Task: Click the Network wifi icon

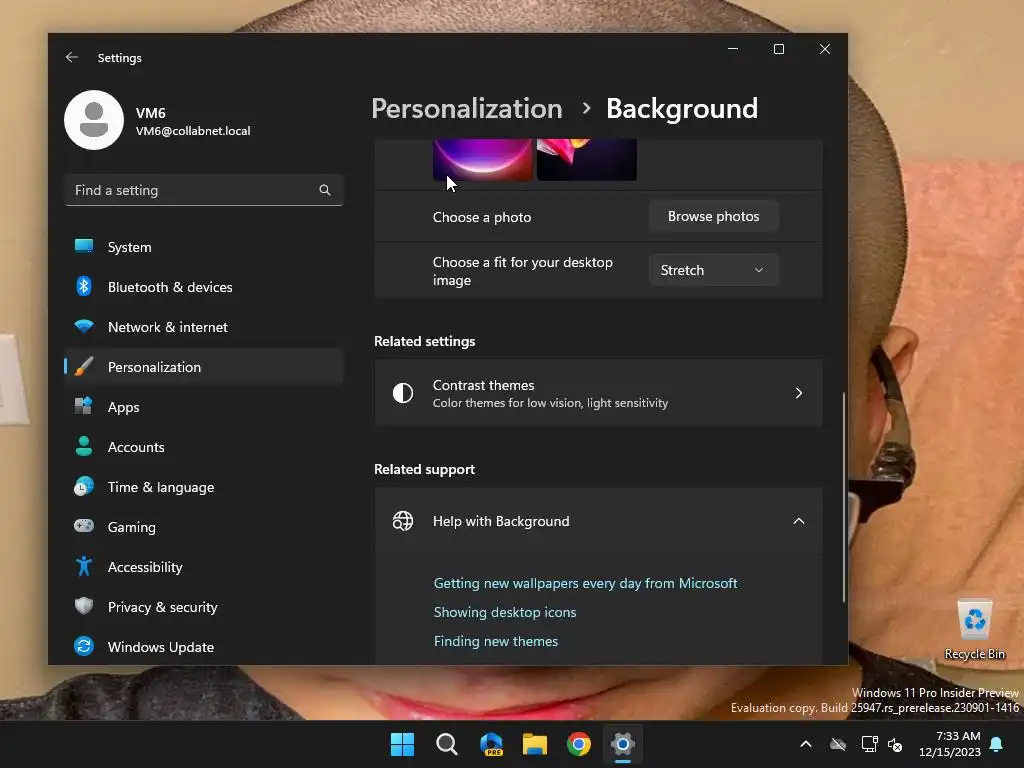Action: tap(84, 326)
